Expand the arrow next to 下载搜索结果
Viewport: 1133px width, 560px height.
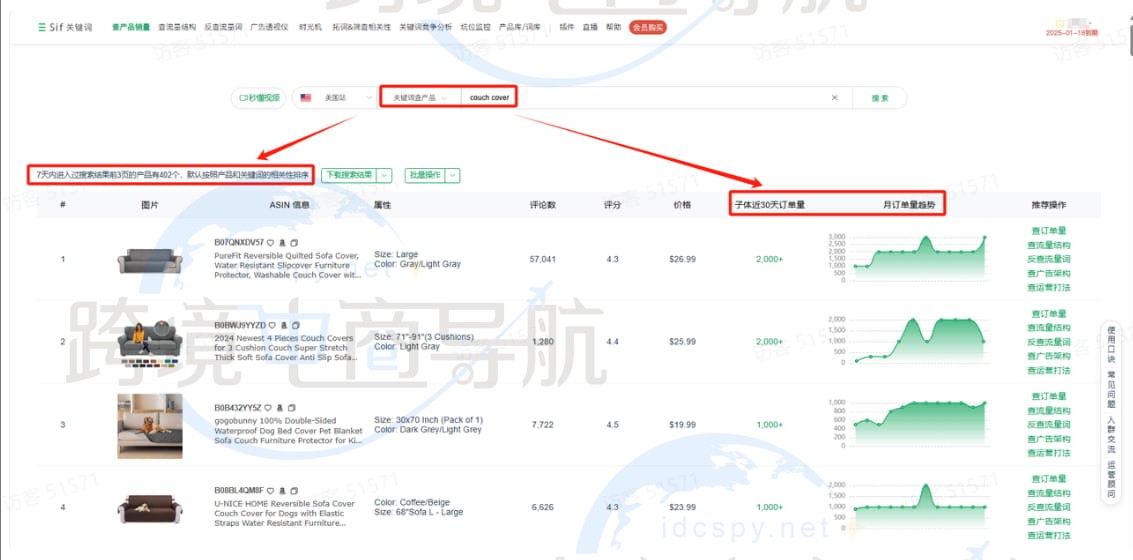384,175
